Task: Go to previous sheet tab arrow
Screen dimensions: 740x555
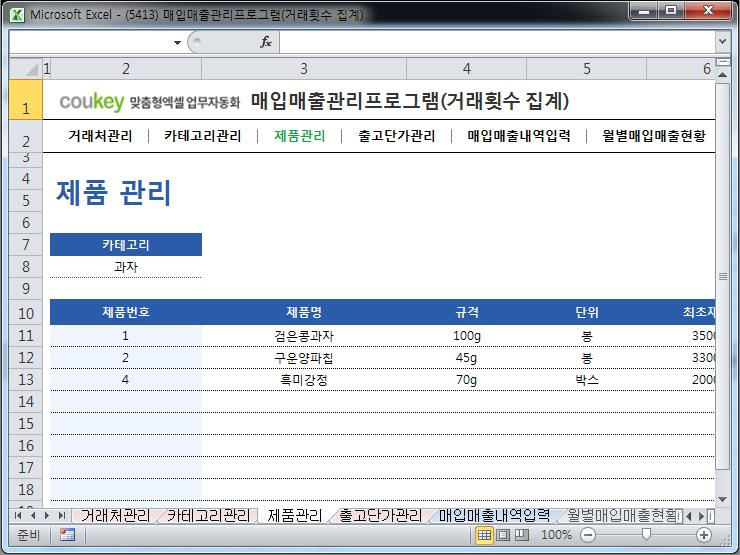Action: pyautogui.click(x=33, y=516)
